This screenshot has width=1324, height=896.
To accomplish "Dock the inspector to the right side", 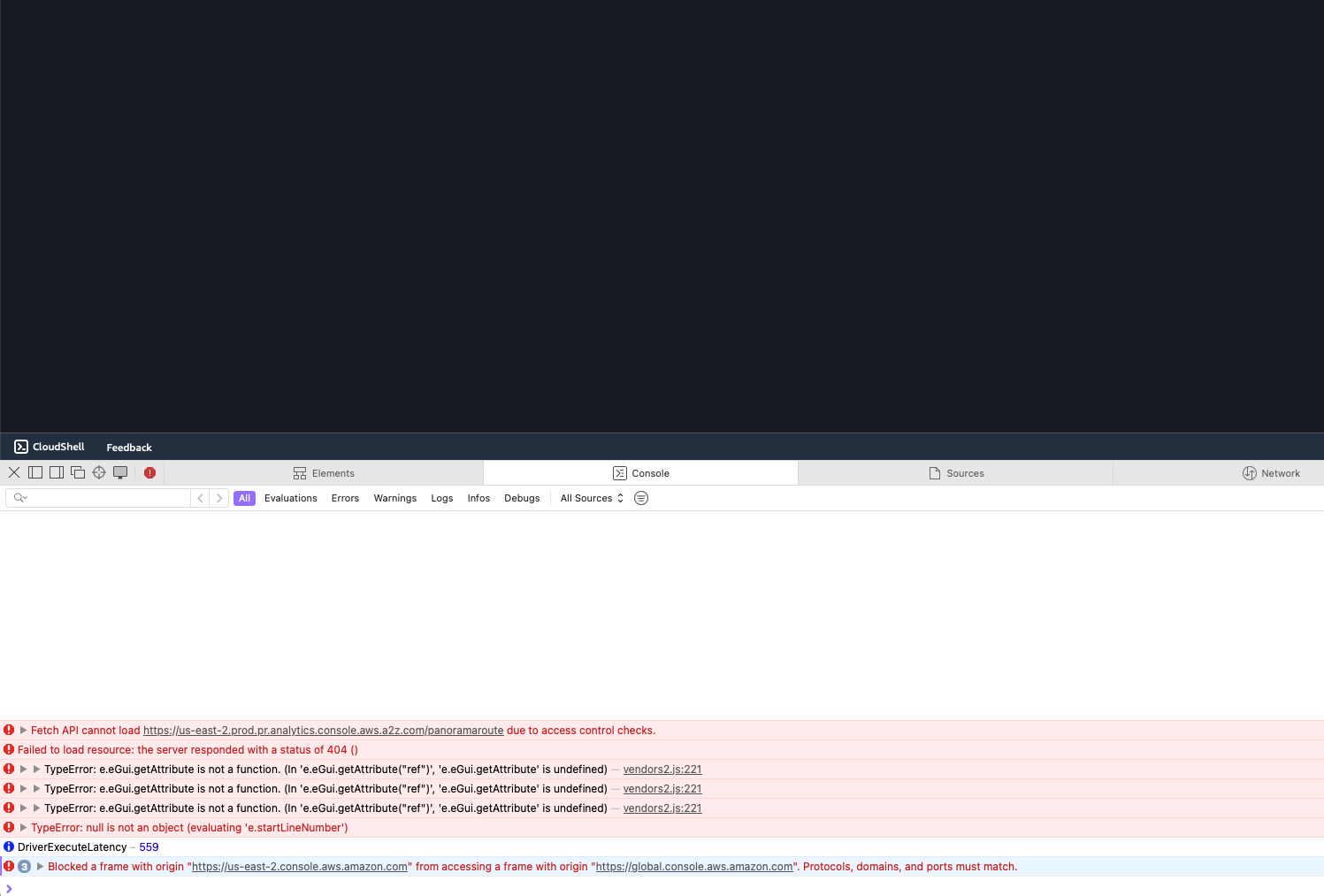I will (57, 472).
